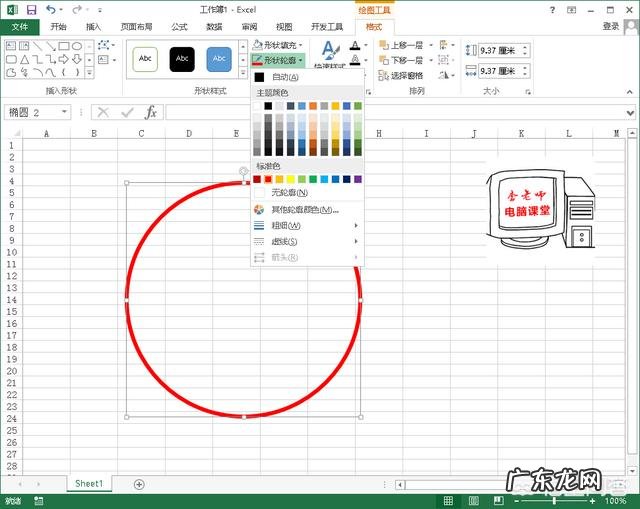This screenshot has height=509, width=640.
Task: Click the confirm checkmark icon in formula bar
Action: pos(127,112)
